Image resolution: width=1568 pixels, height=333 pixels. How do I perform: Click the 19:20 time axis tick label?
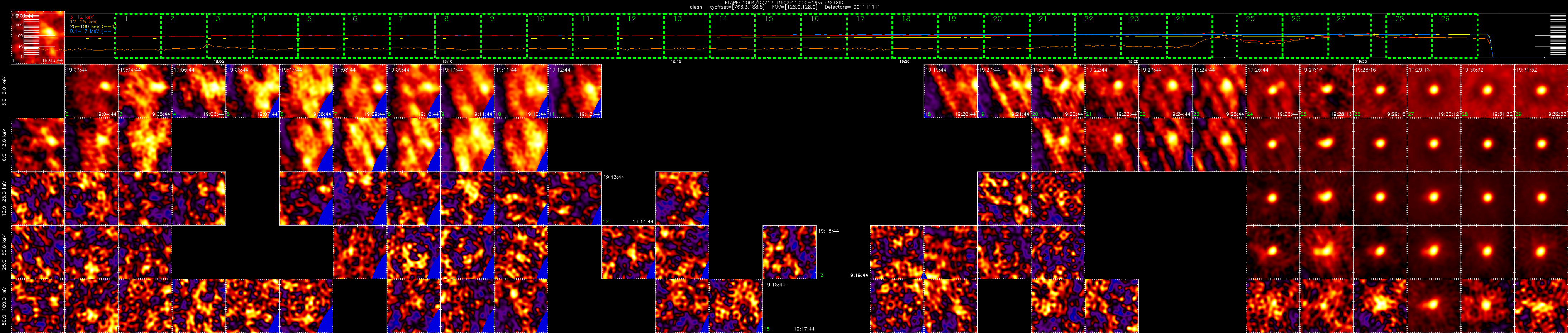click(x=905, y=62)
